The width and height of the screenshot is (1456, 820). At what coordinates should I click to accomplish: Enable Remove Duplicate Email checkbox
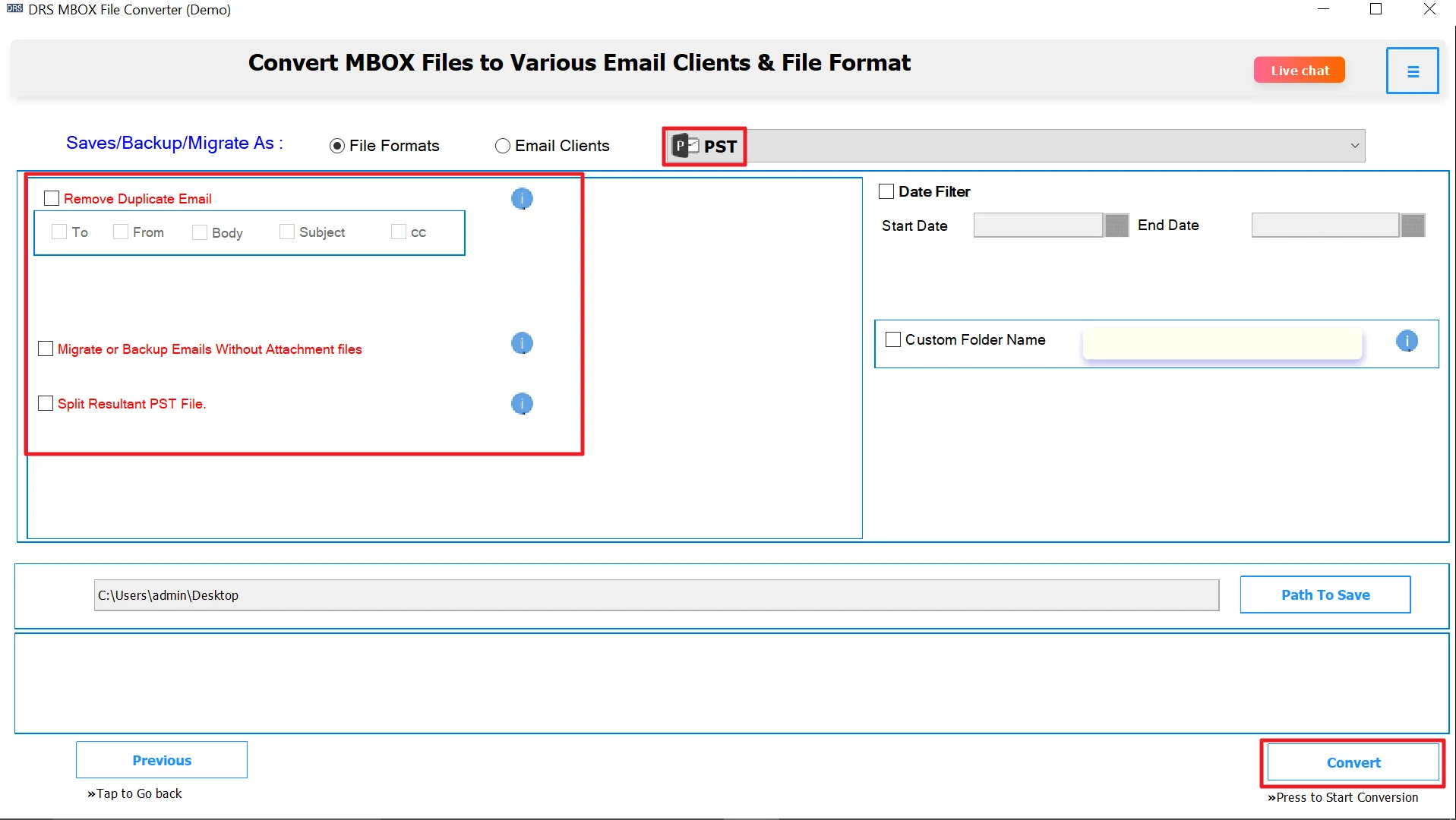pos(52,198)
